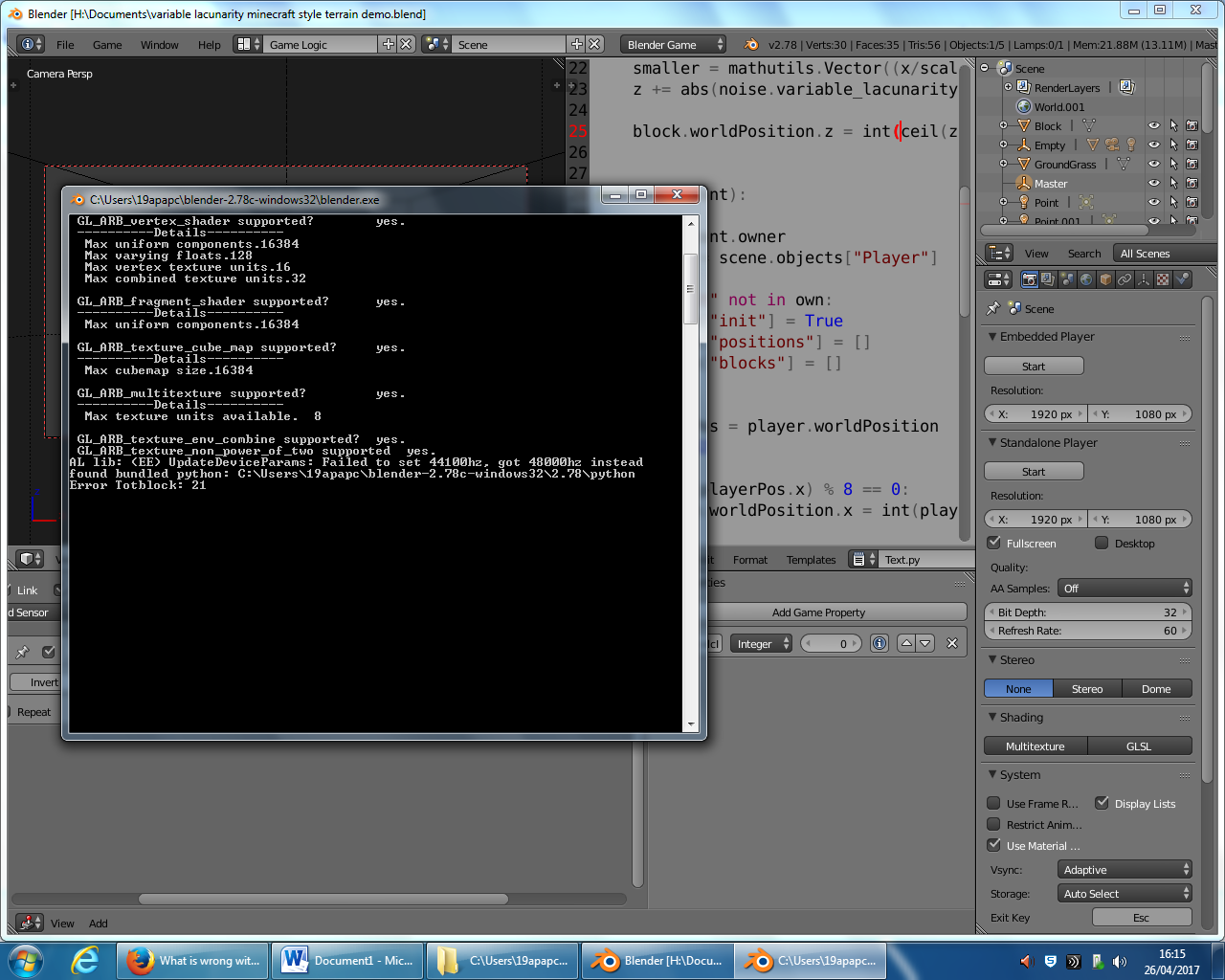Screen dimensions: 1225x980
Task: Collapse the Embedded Player panel
Action: click(992, 337)
